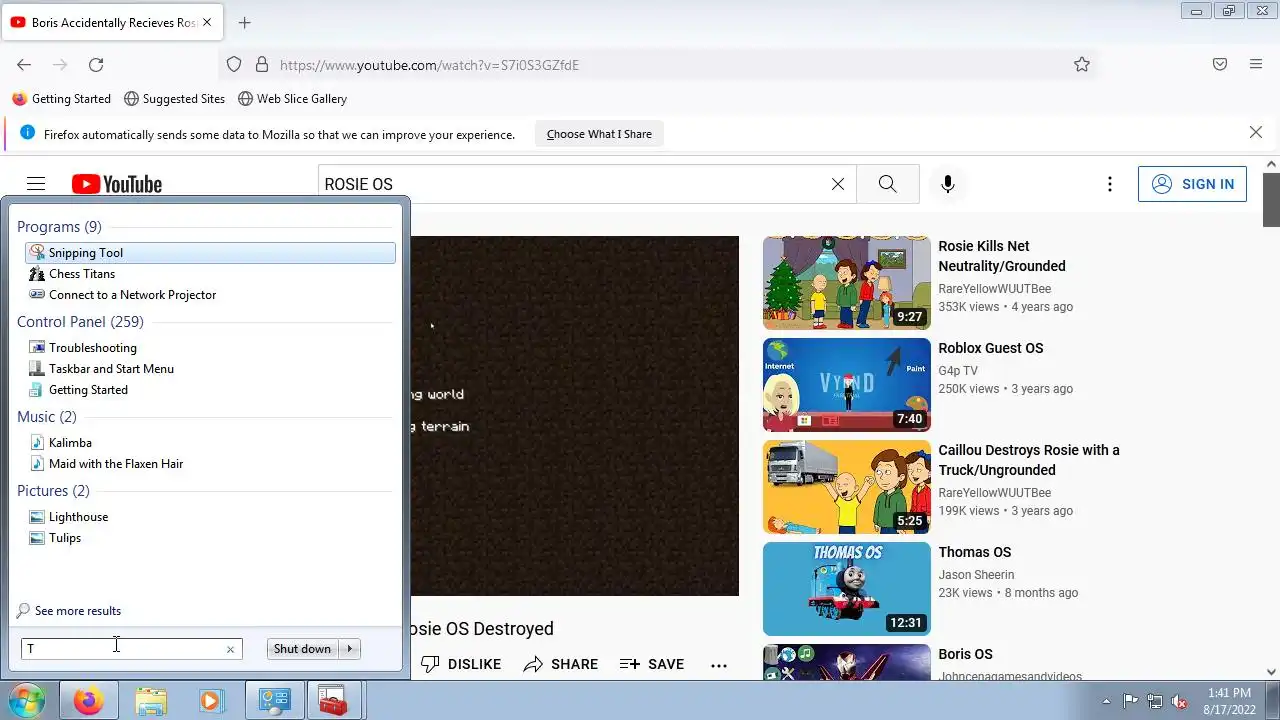This screenshot has width=1280, height=720.
Task: Expand the Pictures (2) results group
Action: point(53,491)
